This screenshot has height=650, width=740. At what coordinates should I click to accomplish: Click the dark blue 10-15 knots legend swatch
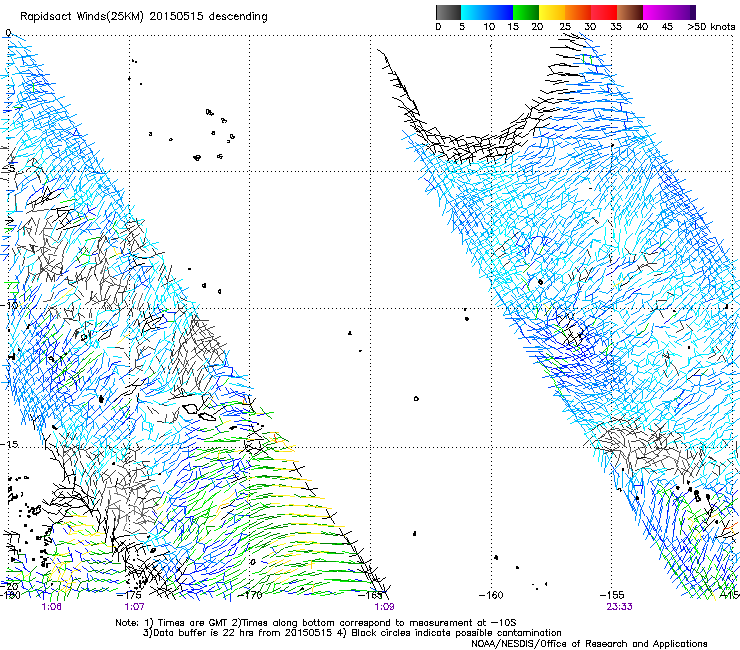coord(500,12)
